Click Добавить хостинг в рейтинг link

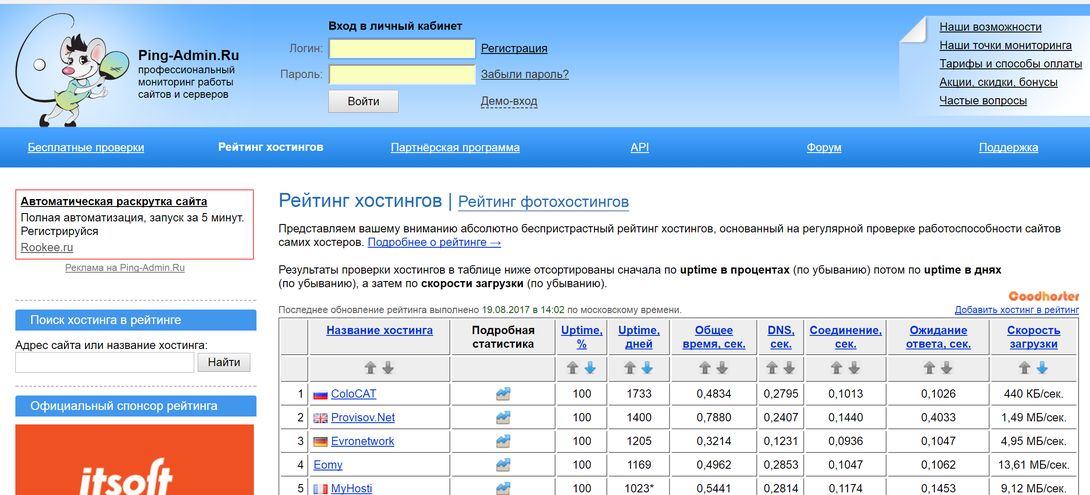1016,310
